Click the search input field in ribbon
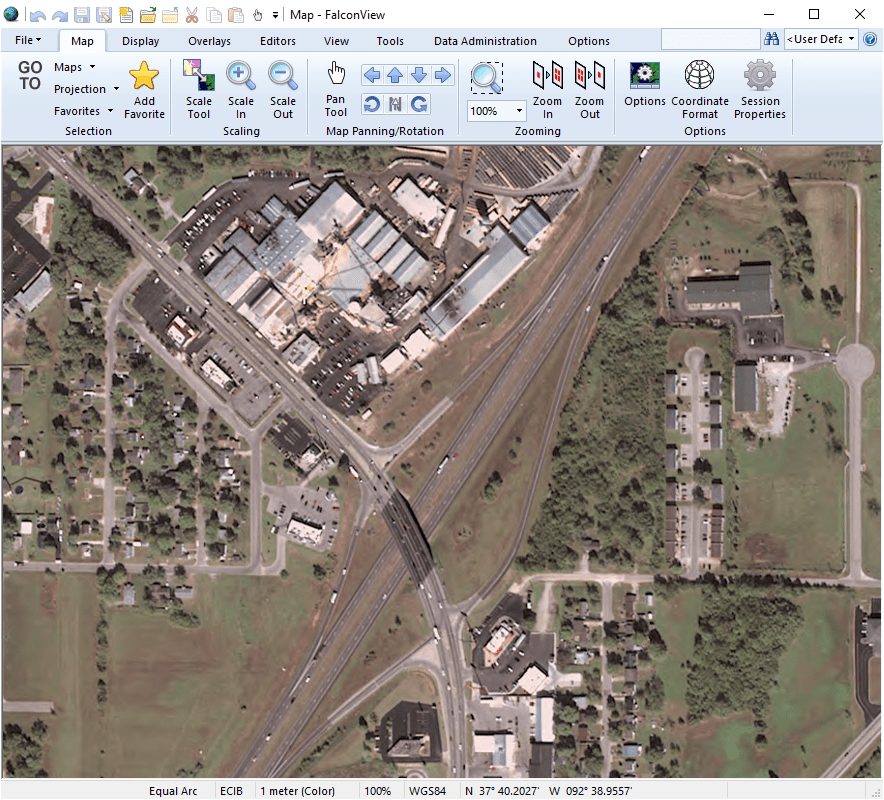The width and height of the screenshot is (884, 800). (x=710, y=39)
